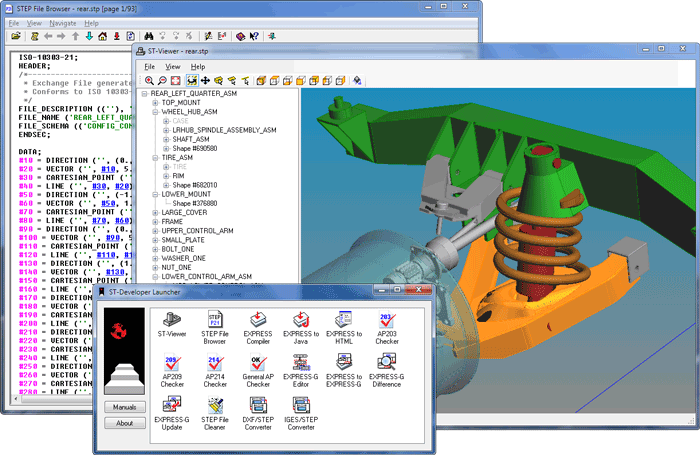Open the EXPRESS-G Difference tool
The image size is (700, 455).
pos(387,370)
